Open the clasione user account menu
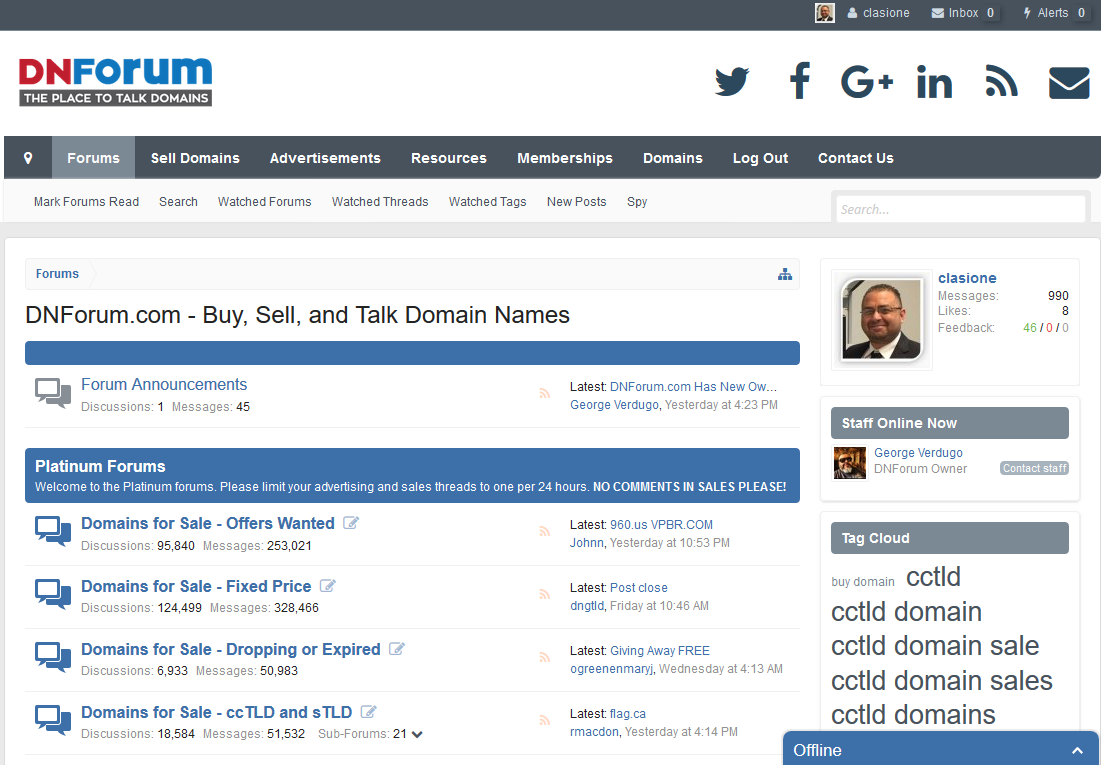The width and height of the screenshot is (1101, 765). point(878,13)
